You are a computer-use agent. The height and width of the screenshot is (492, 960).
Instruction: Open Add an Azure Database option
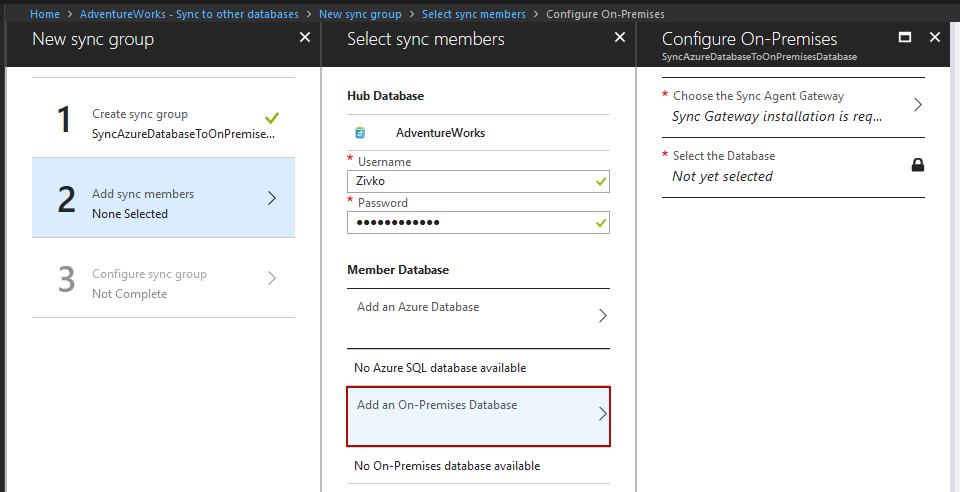pos(478,316)
